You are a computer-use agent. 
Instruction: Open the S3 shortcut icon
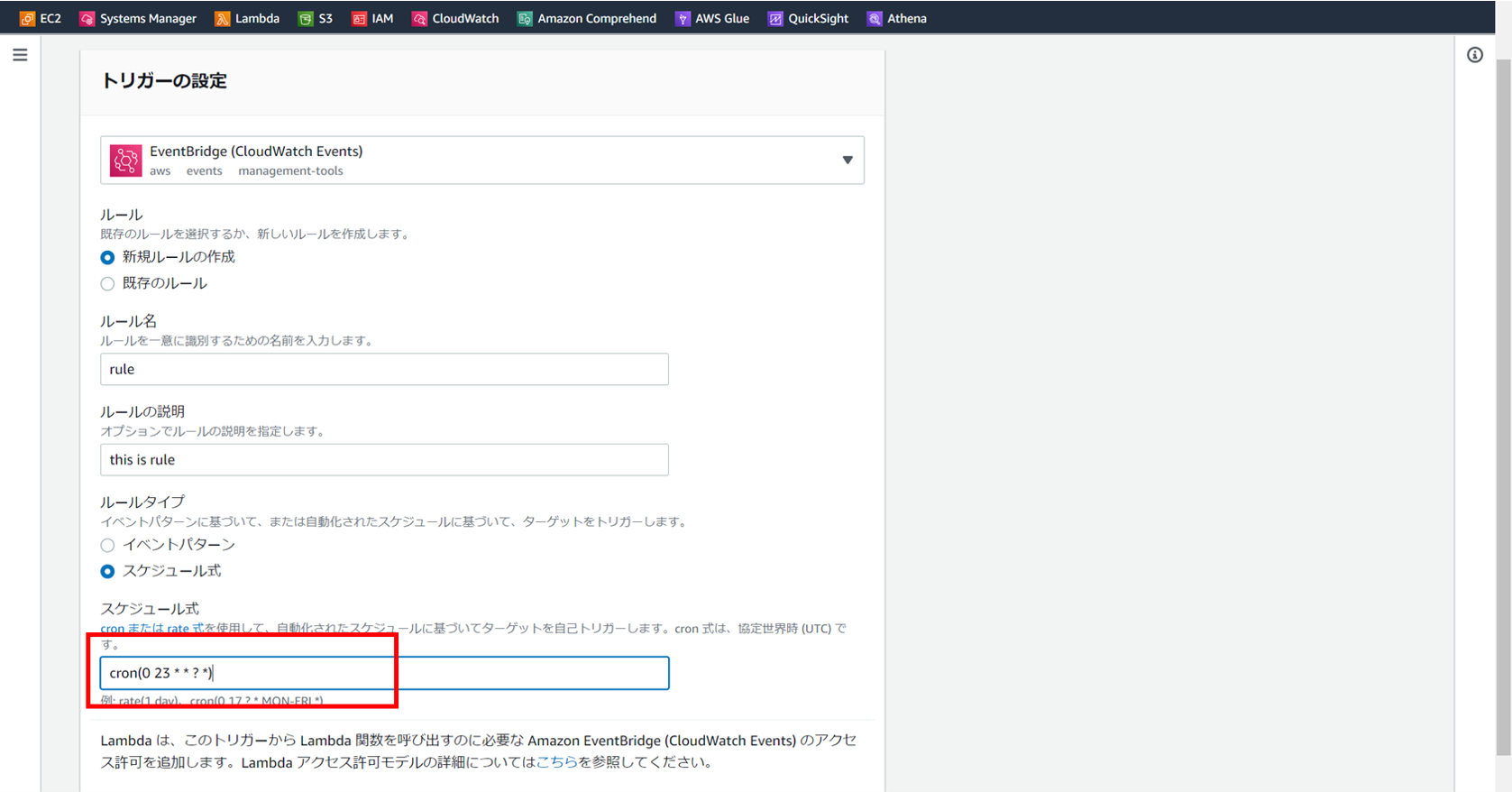[x=306, y=18]
